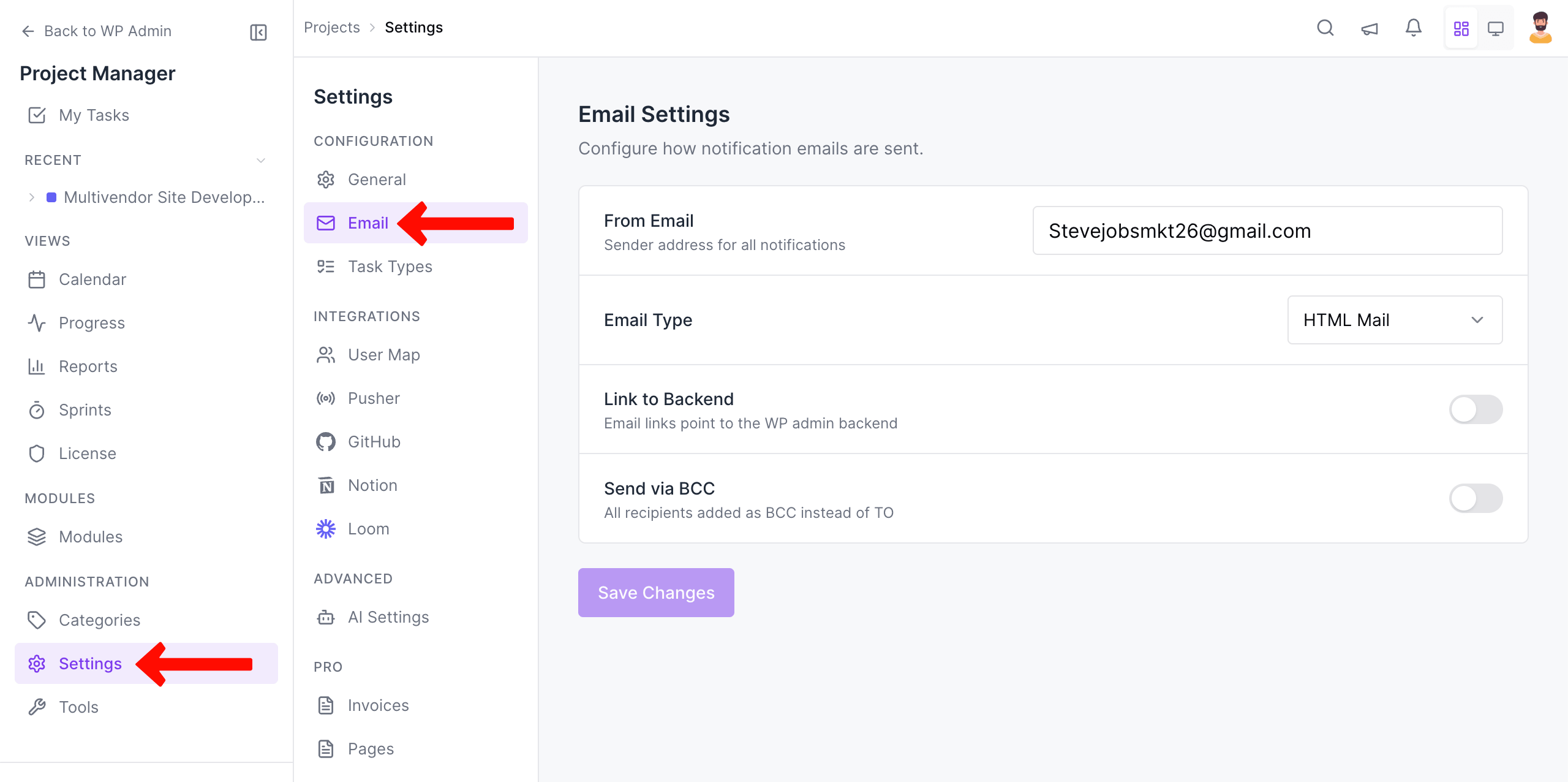Turn on Send via BCC
This screenshot has width=1568, height=782.
1476,498
